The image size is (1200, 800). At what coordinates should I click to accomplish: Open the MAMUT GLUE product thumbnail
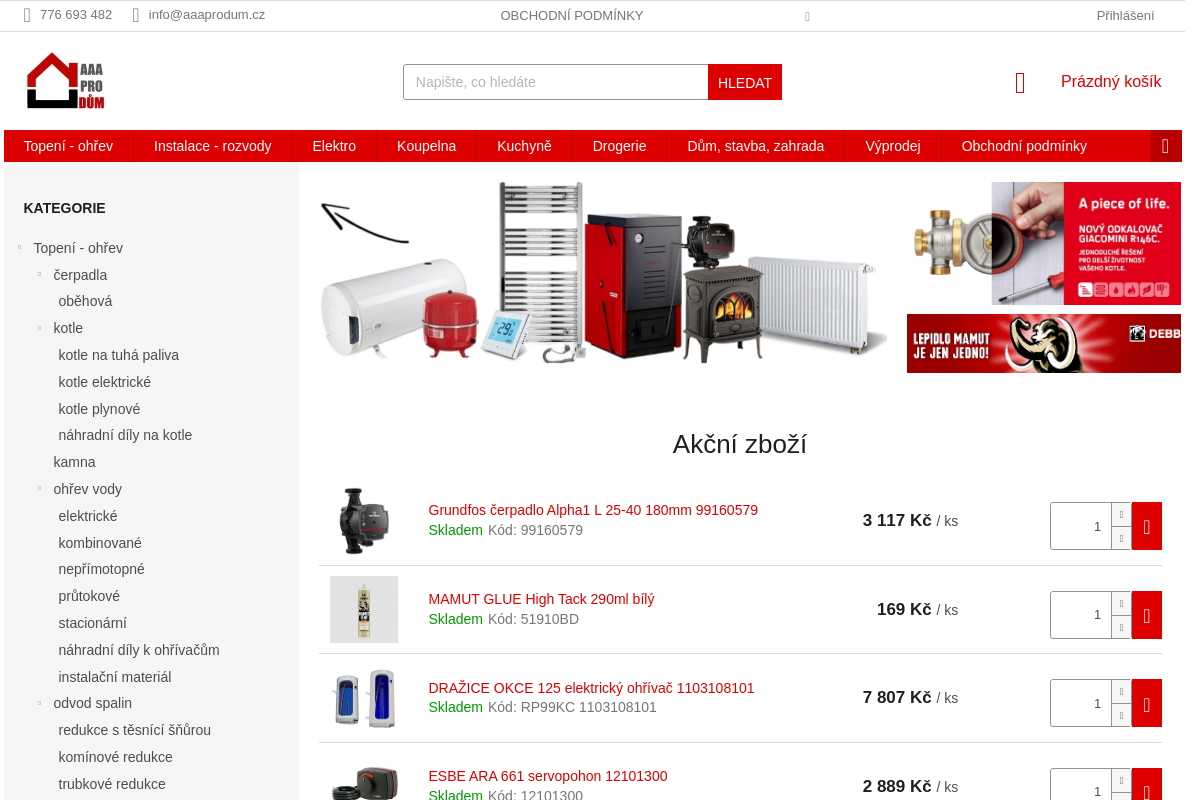click(x=364, y=609)
